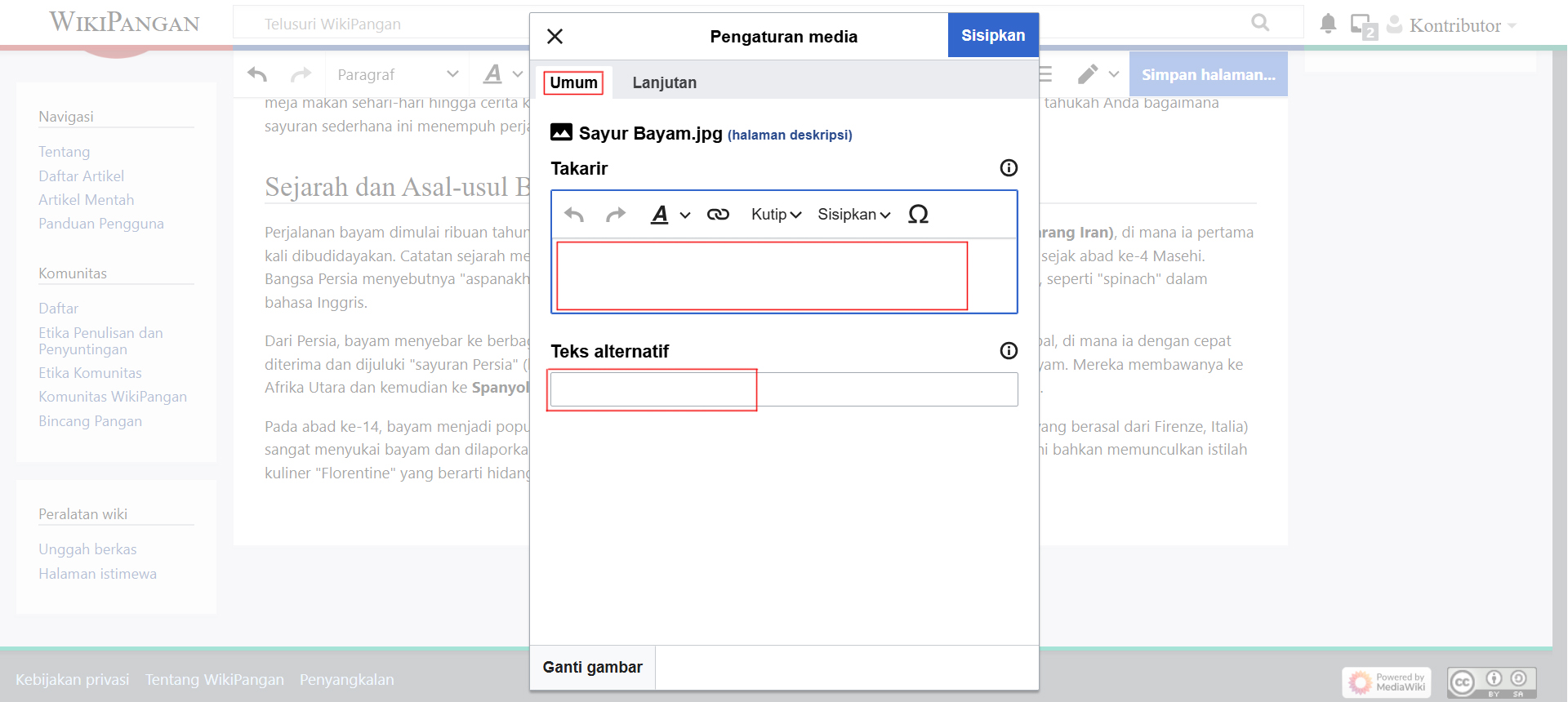This screenshot has height=702, width=1568.
Task: Click the Ganti gambar button
Action: (x=592, y=667)
